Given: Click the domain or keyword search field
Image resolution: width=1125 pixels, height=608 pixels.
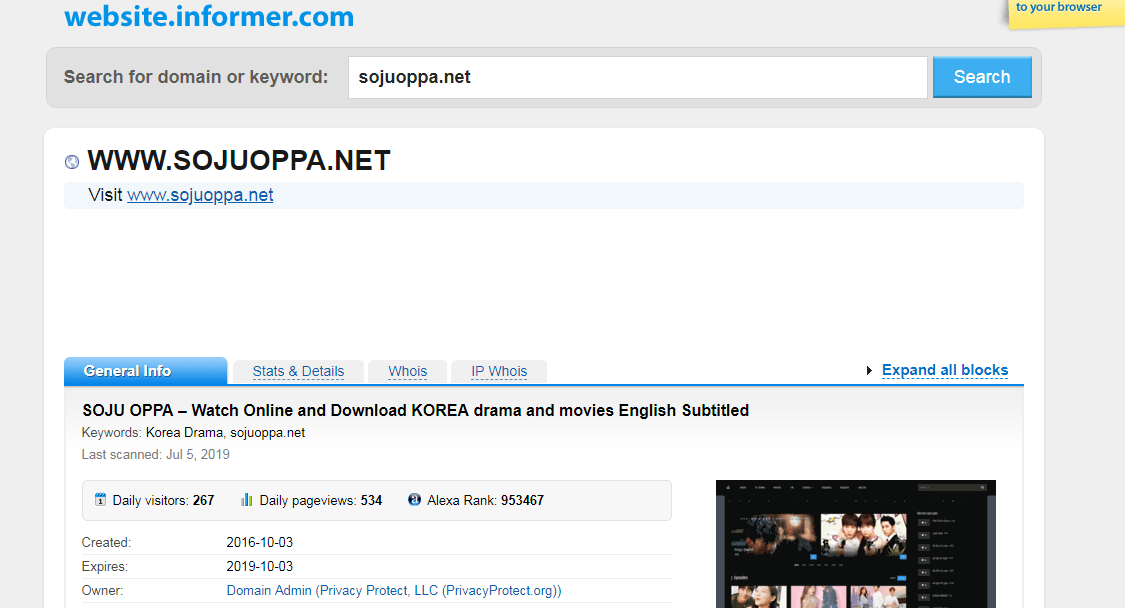Looking at the screenshot, I should point(637,77).
